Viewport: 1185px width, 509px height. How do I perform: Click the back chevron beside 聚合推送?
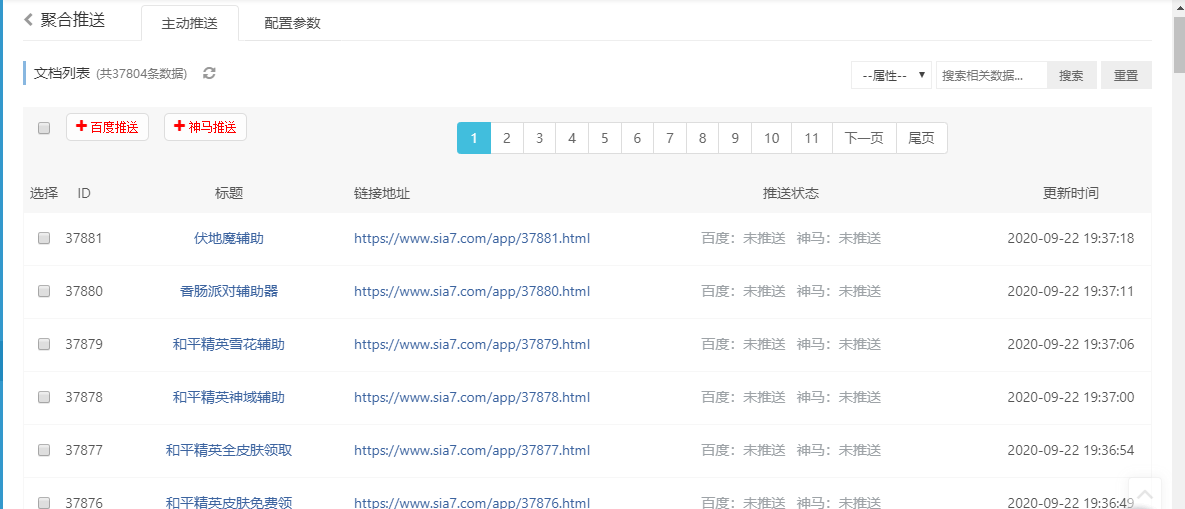(28, 20)
